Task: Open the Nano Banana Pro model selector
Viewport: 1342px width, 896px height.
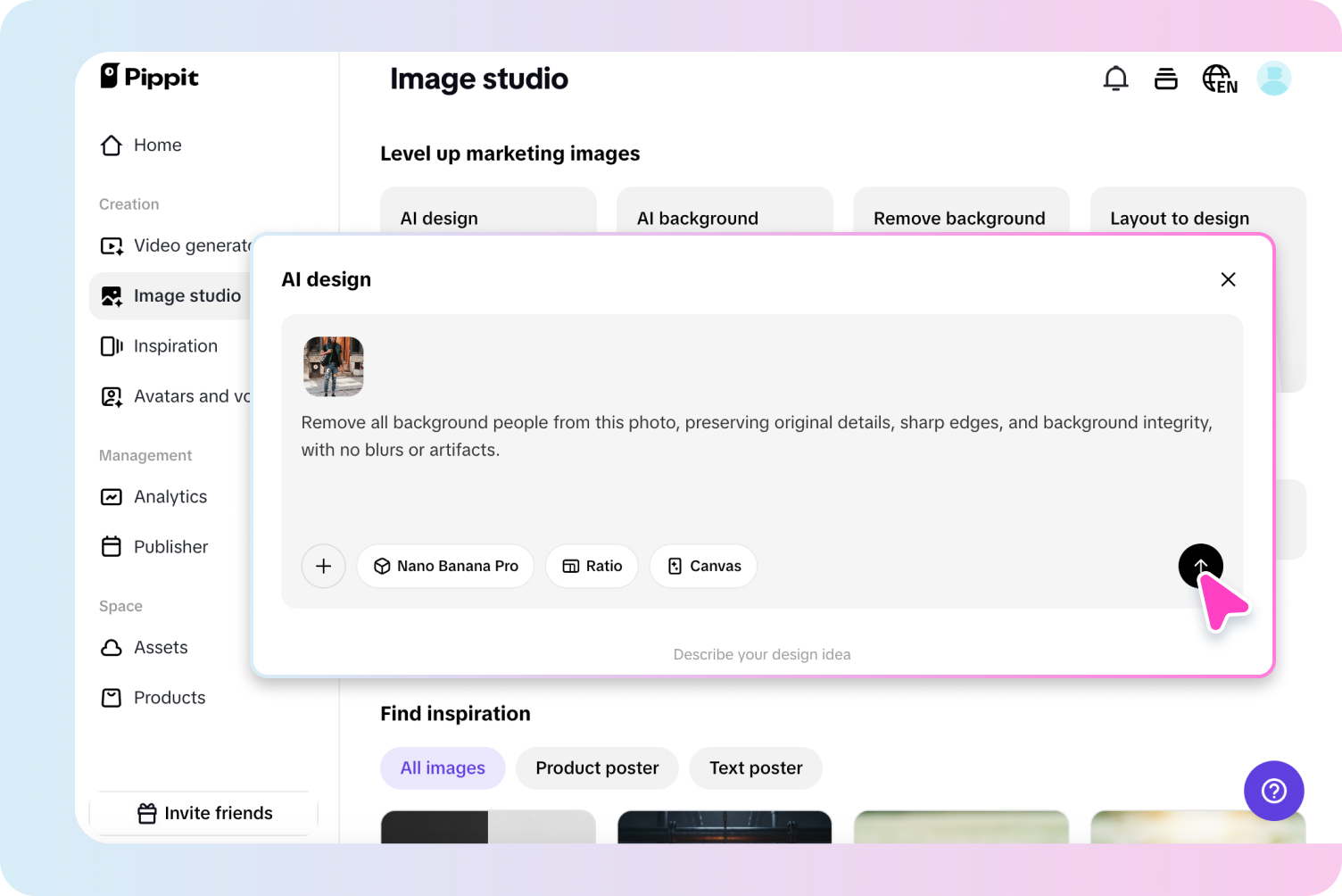Action: click(x=444, y=566)
